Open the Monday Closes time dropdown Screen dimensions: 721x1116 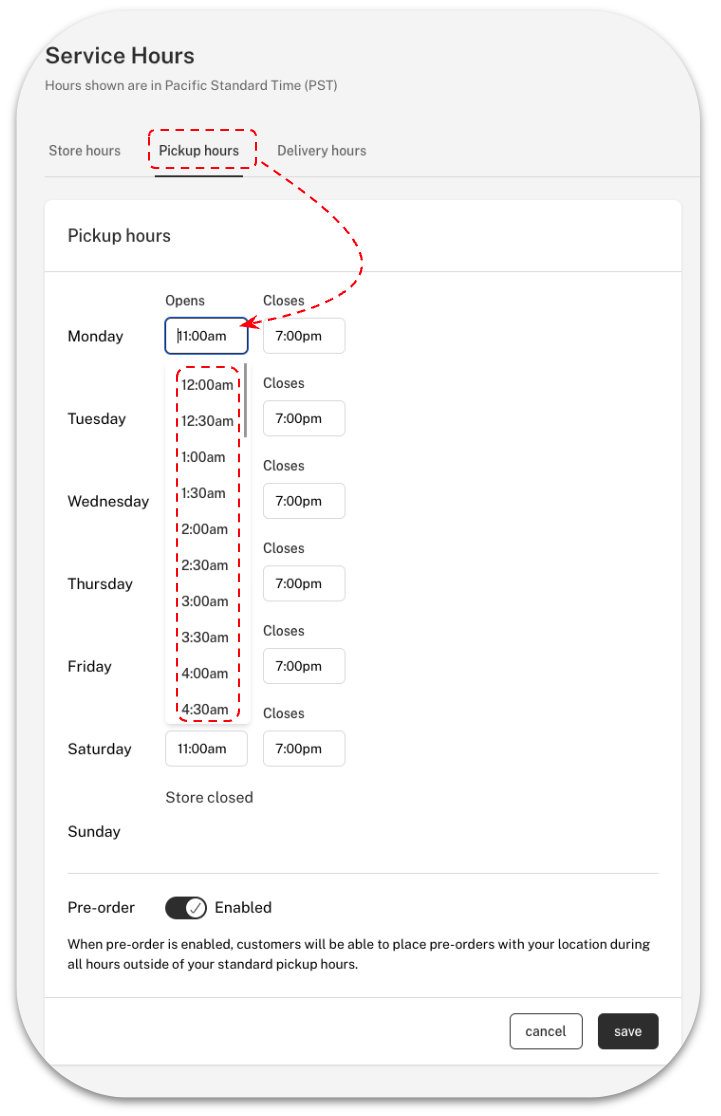(x=304, y=336)
